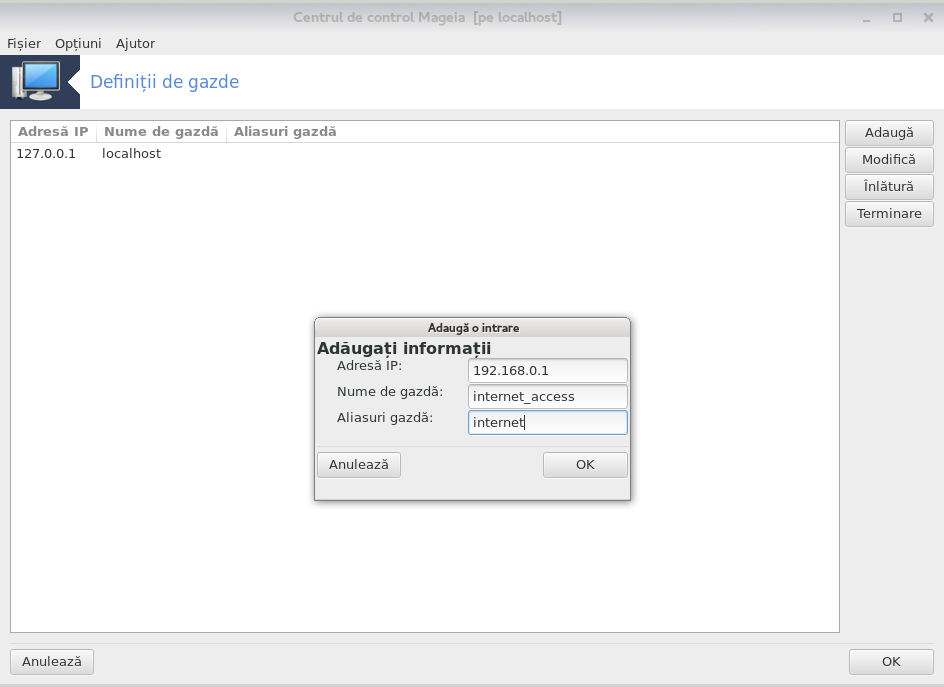Screen dimensions: 944x687
Task: Cancel the Adaugă o intrare dialog
Action: pyautogui.click(x=359, y=465)
